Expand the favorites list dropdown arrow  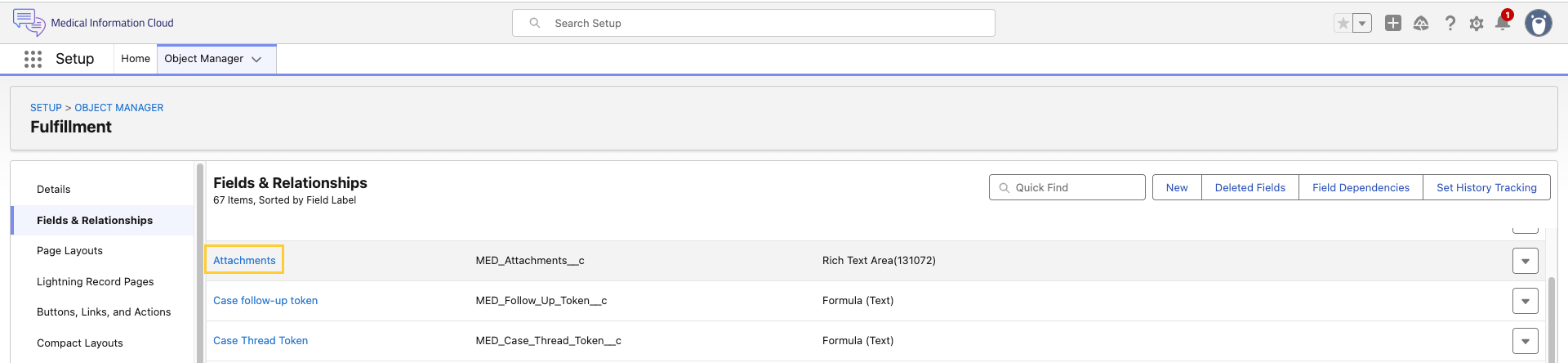1362,23
